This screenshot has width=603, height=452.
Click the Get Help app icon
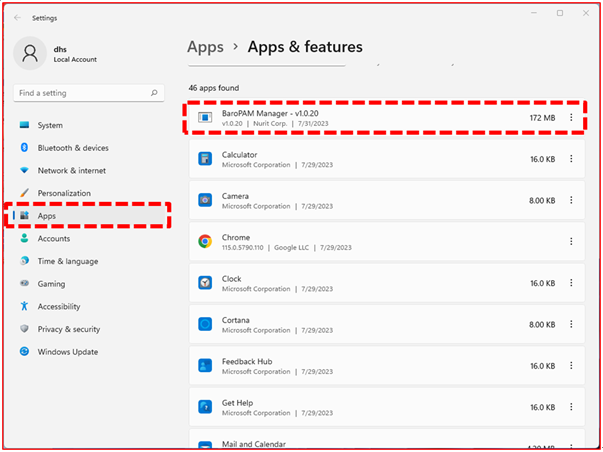pos(205,407)
